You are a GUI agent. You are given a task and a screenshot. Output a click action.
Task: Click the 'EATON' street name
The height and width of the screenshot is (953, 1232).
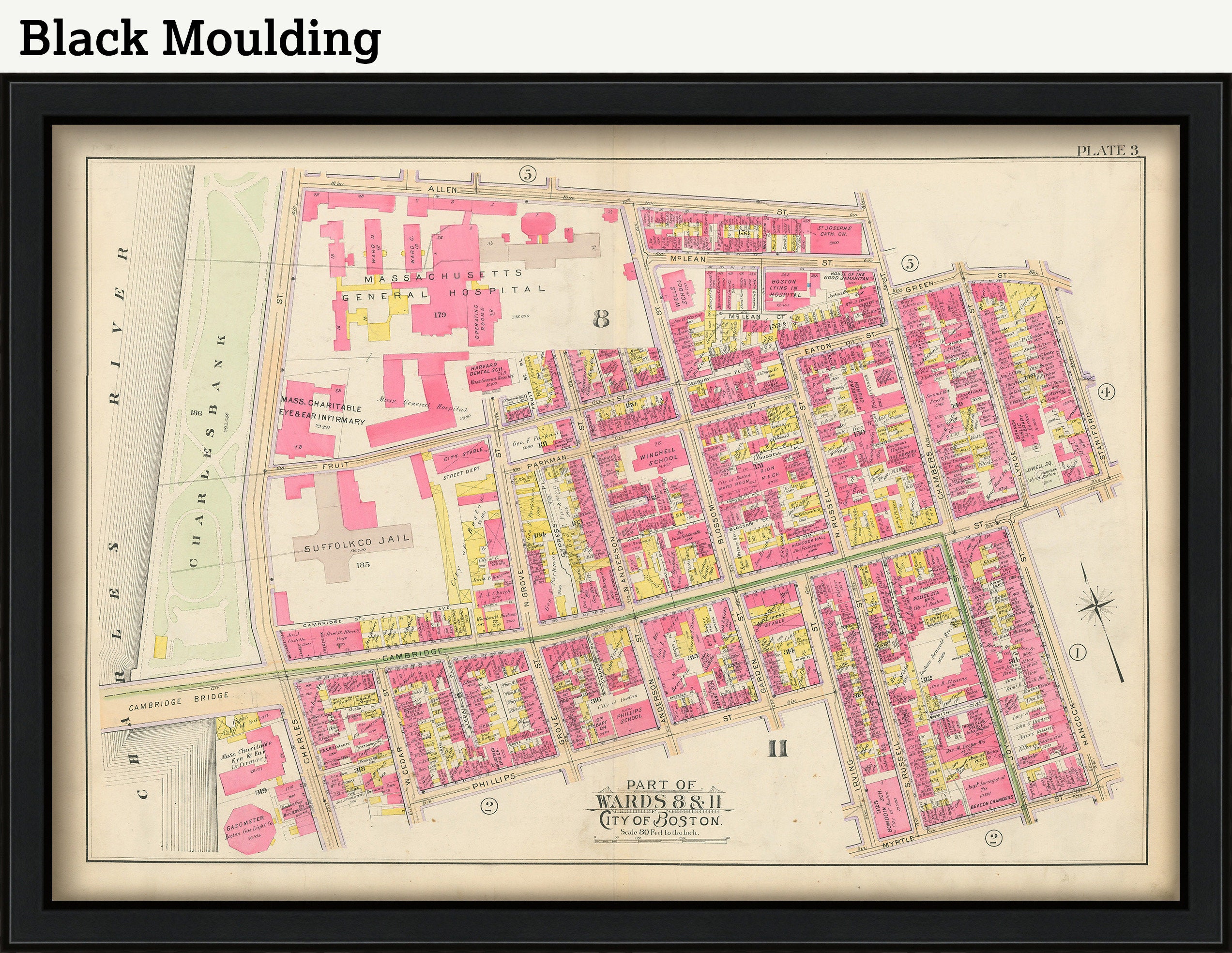pyautogui.click(x=818, y=349)
